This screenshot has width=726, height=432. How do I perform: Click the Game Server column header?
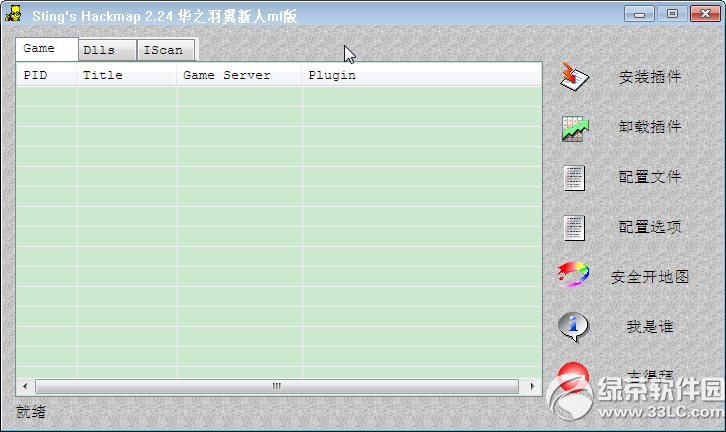[238, 75]
